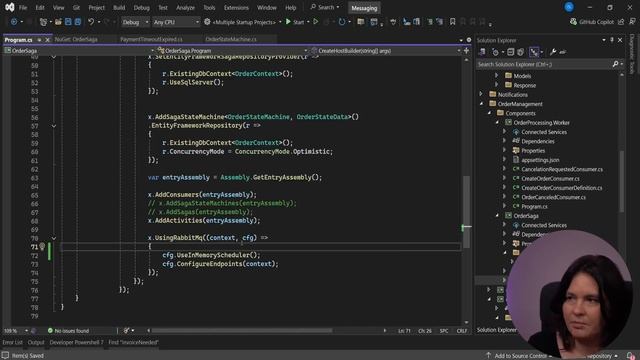The width and height of the screenshot is (640, 360).
Task: Click the lightbulb quick actions icon on line 71
Action: coord(42,246)
